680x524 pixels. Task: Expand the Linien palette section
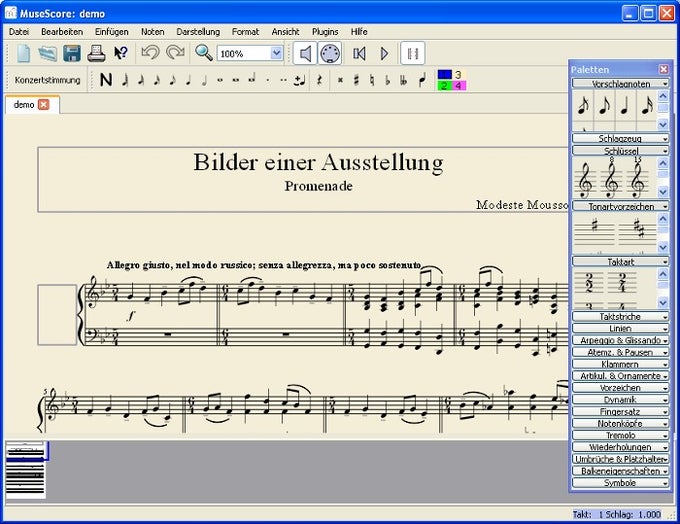[621, 328]
